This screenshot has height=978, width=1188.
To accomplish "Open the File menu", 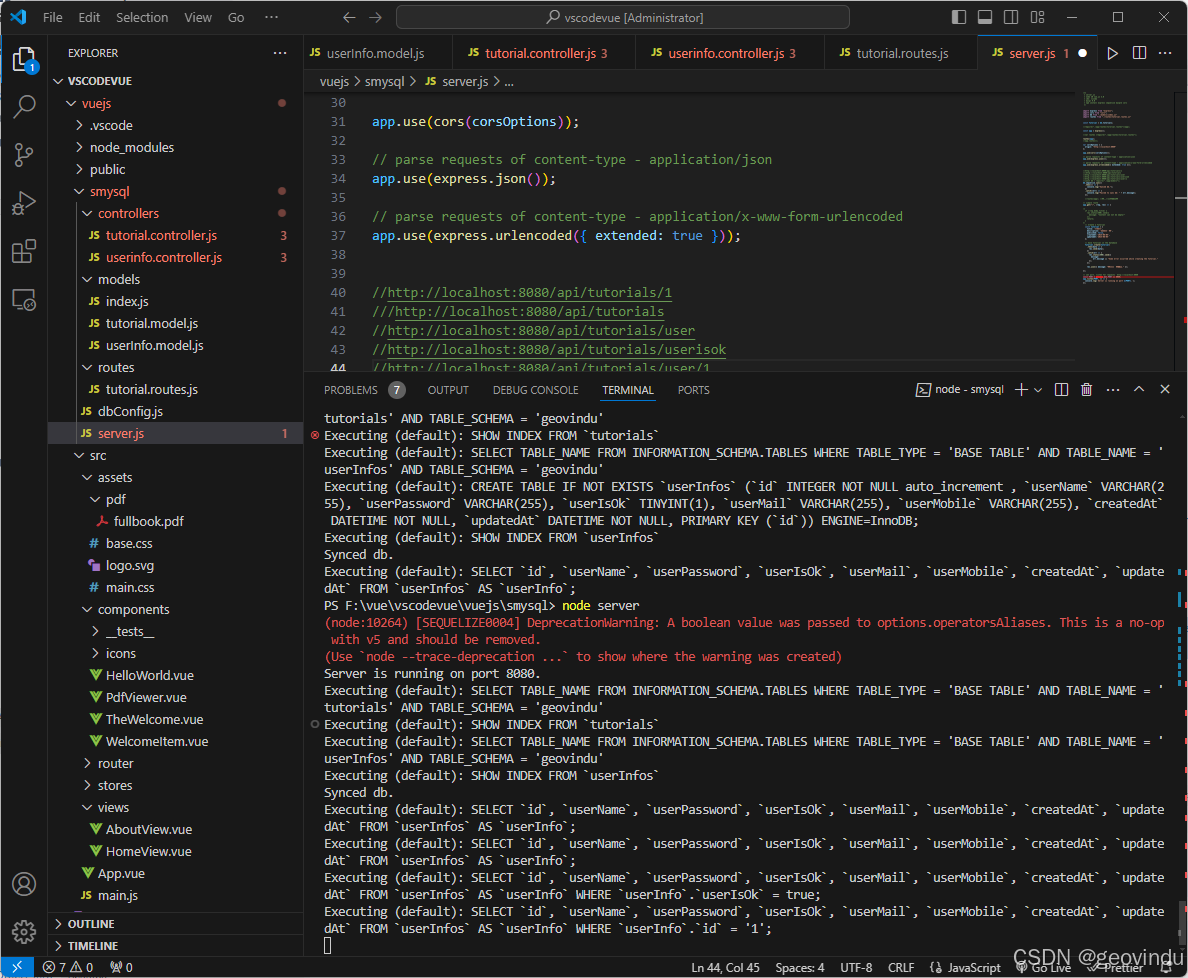I will click(x=52, y=16).
